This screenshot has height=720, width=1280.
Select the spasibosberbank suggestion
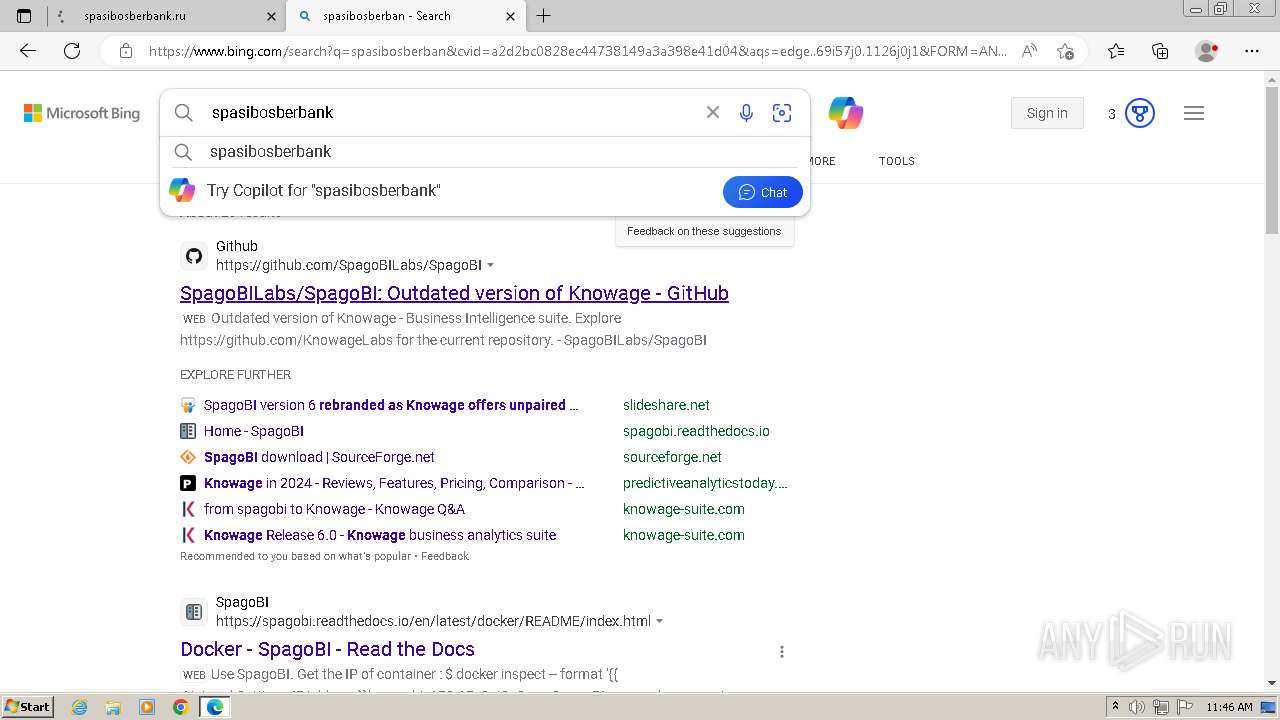click(485, 152)
